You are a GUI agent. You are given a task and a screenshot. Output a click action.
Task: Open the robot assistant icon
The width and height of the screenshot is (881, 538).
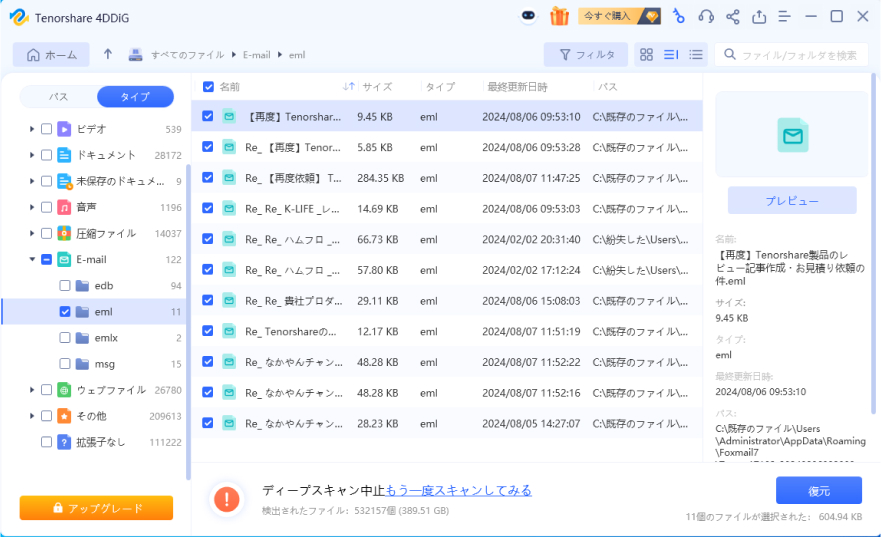[x=530, y=16]
